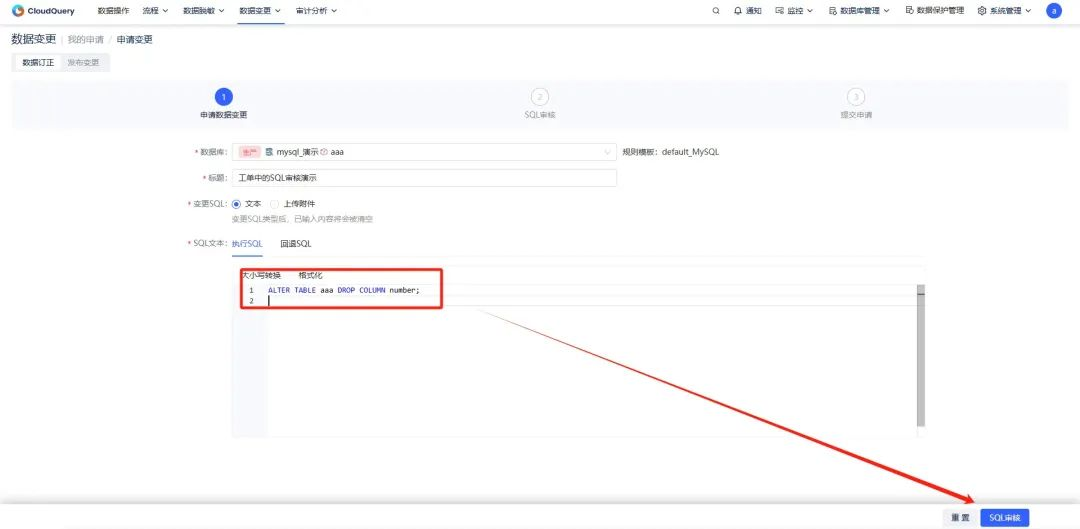Image resolution: width=1080 pixels, height=529 pixels.
Task: Expand the 数据变更 menu
Action: tap(260, 11)
